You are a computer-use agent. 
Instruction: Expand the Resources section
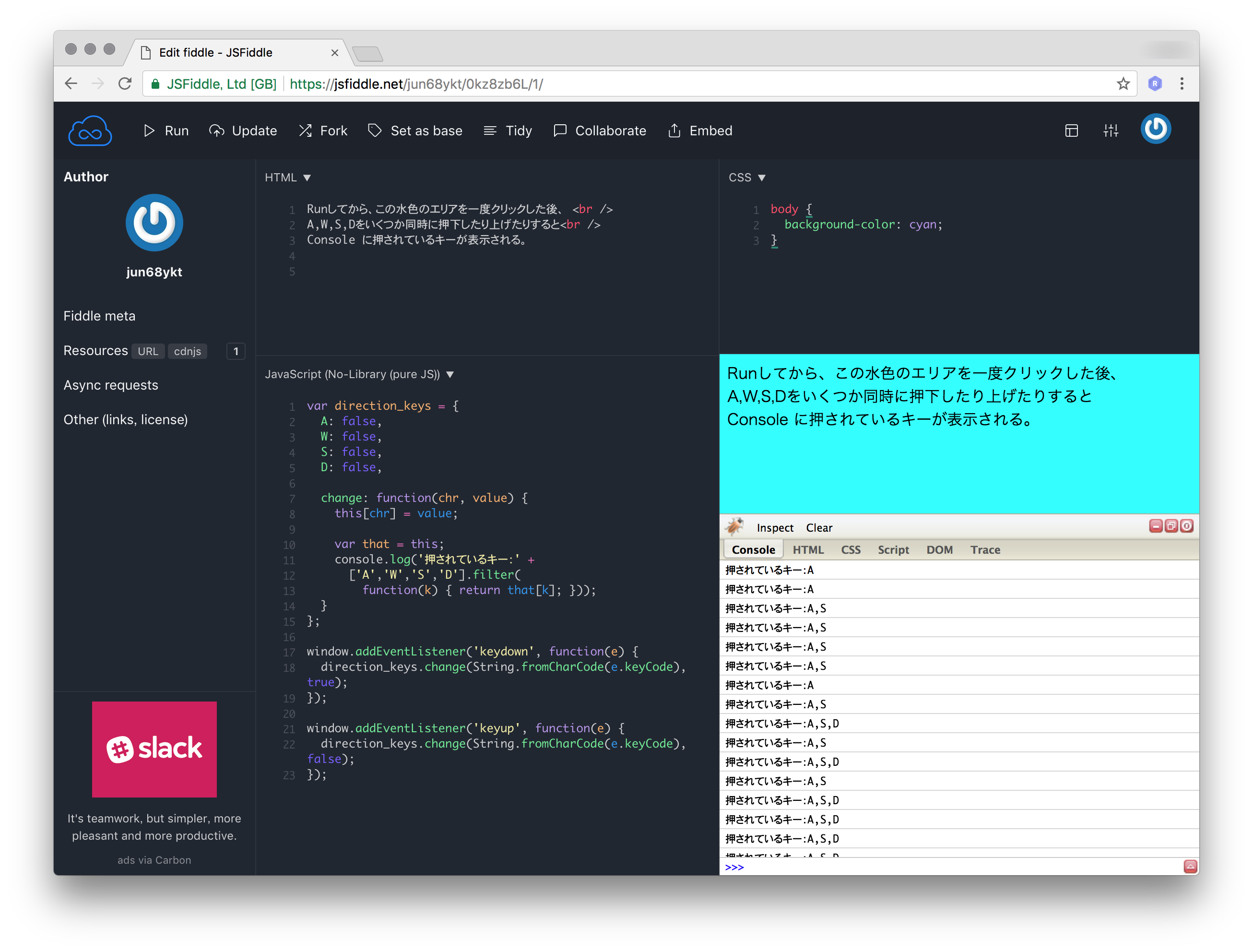tap(96, 351)
